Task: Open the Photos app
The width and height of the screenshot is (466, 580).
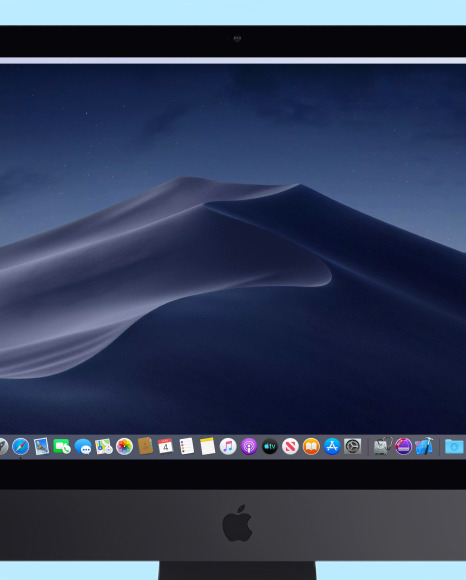Action: coord(124,446)
